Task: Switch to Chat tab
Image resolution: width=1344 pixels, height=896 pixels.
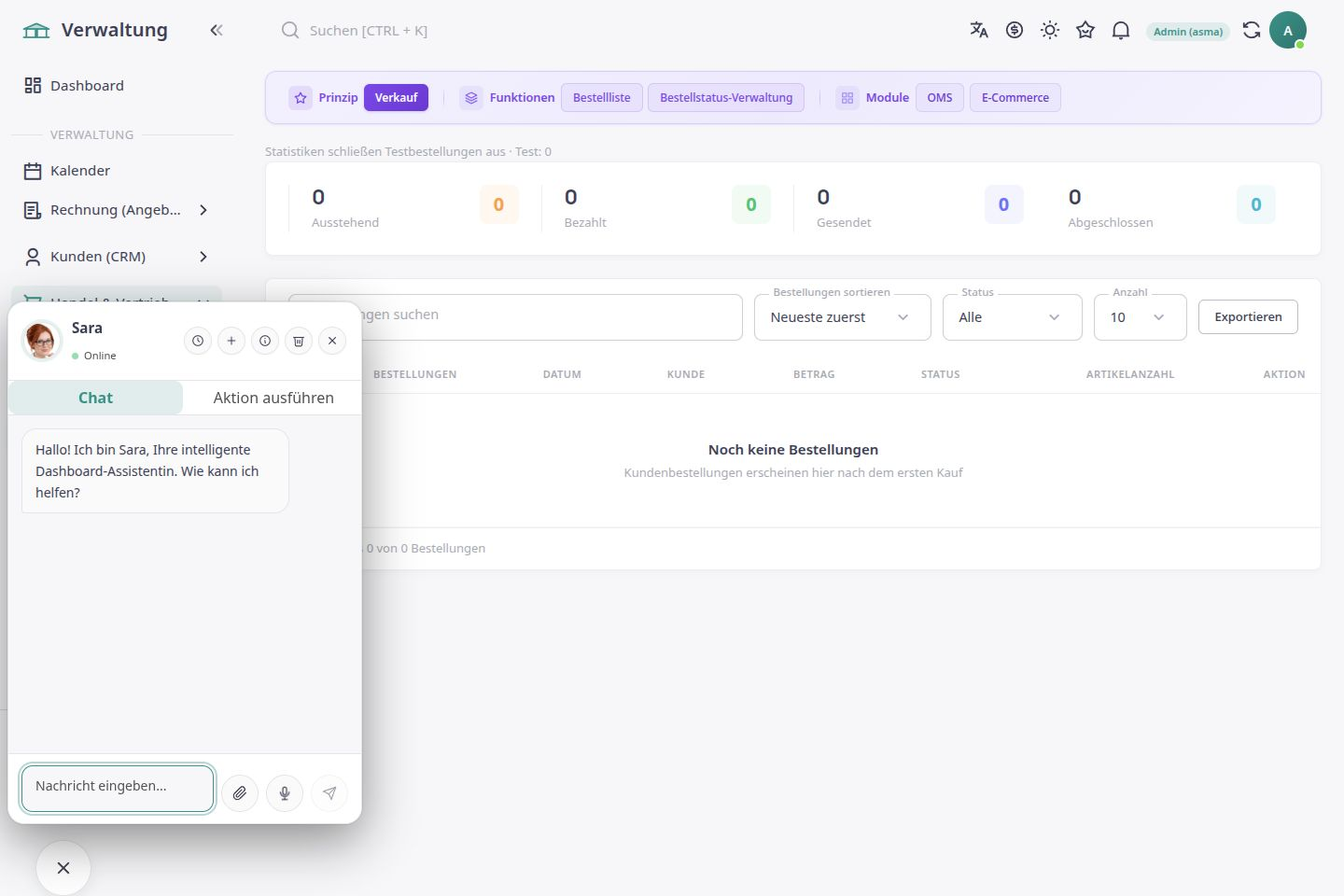Action: point(95,398)
